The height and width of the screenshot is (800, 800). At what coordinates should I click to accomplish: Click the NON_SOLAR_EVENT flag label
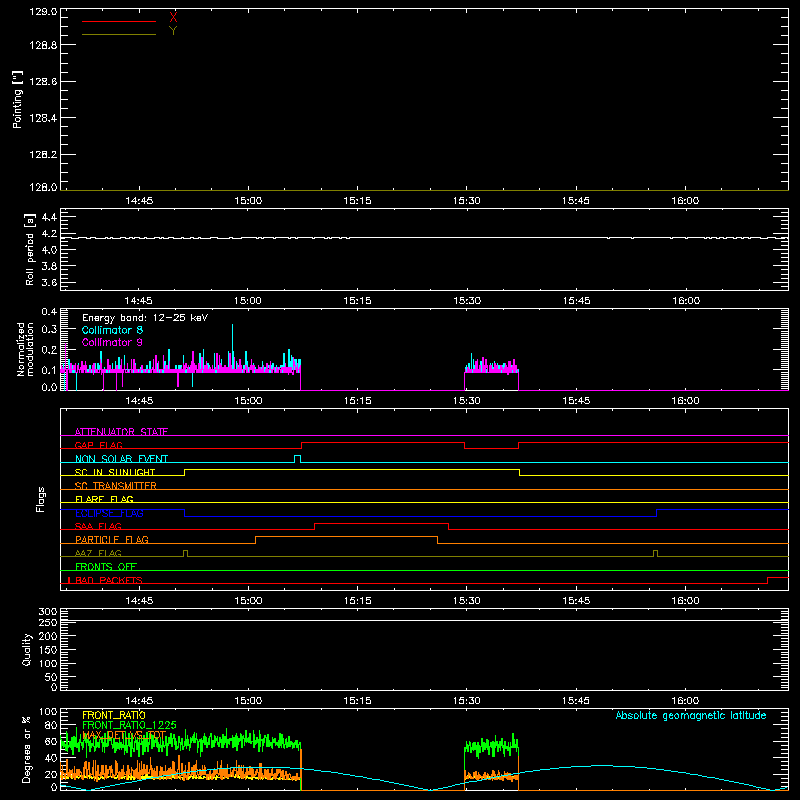pyautogui.click(x=121, y=459)
